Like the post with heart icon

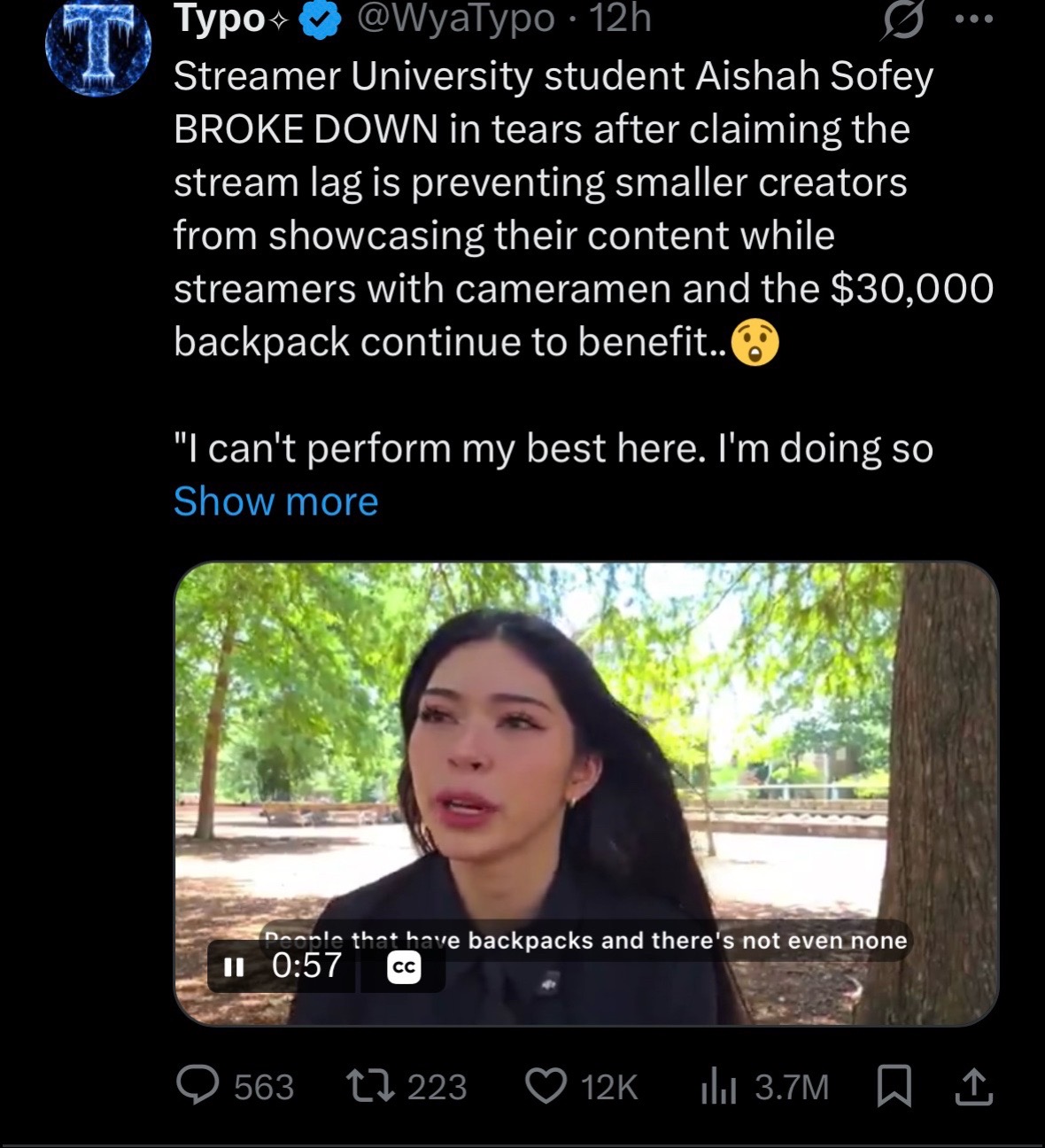546,1086
